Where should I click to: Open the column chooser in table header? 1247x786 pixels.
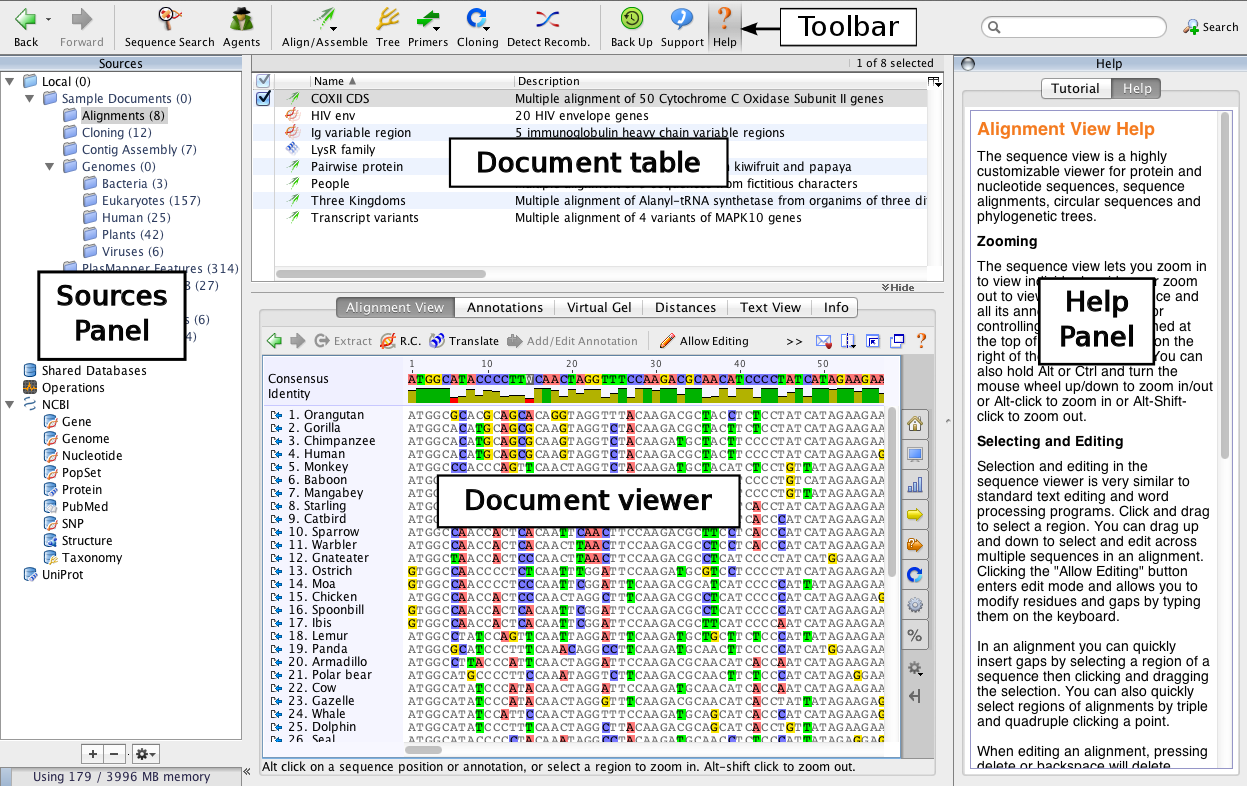pyautogui.click(x=934, y=81)
